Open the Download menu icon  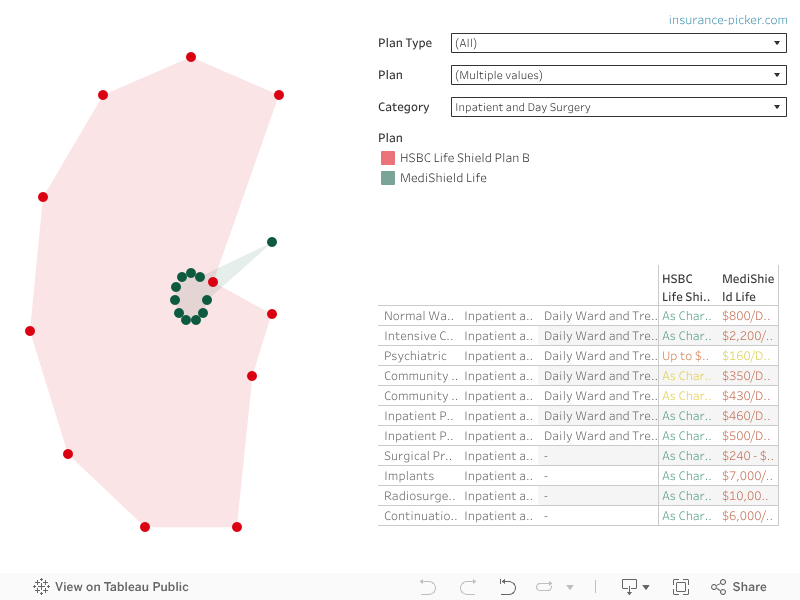634,587
